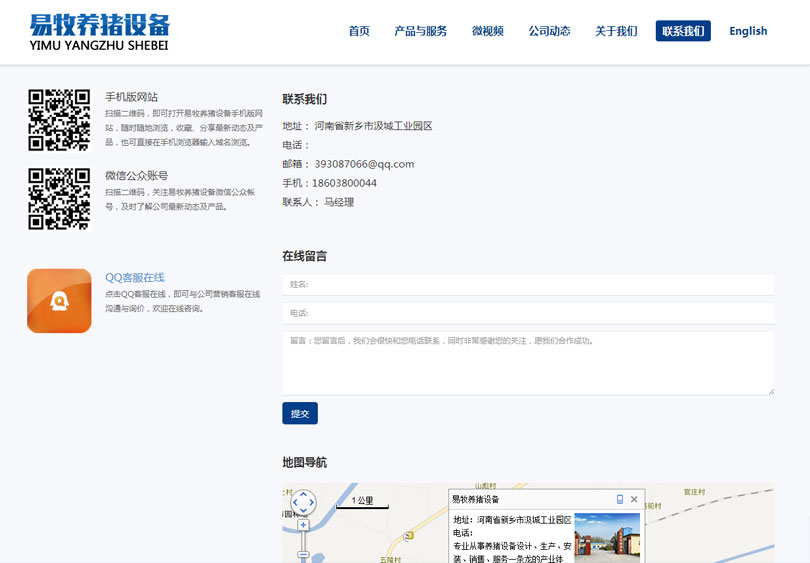Open 微视频 navigation item

pyautogui.click(x=488, y=31)
